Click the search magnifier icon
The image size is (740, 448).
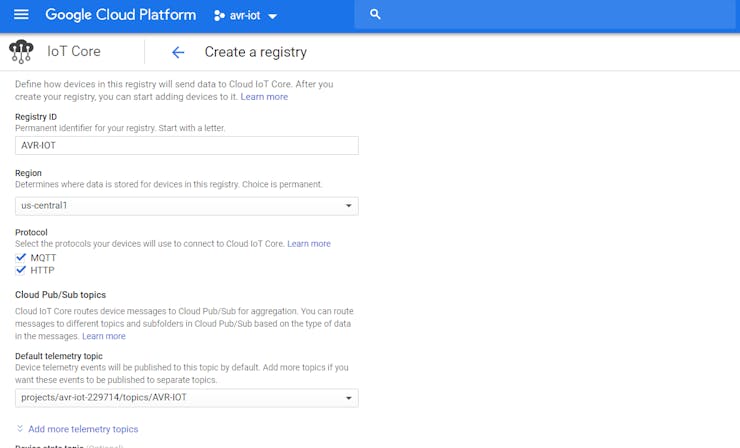[375, 14]
